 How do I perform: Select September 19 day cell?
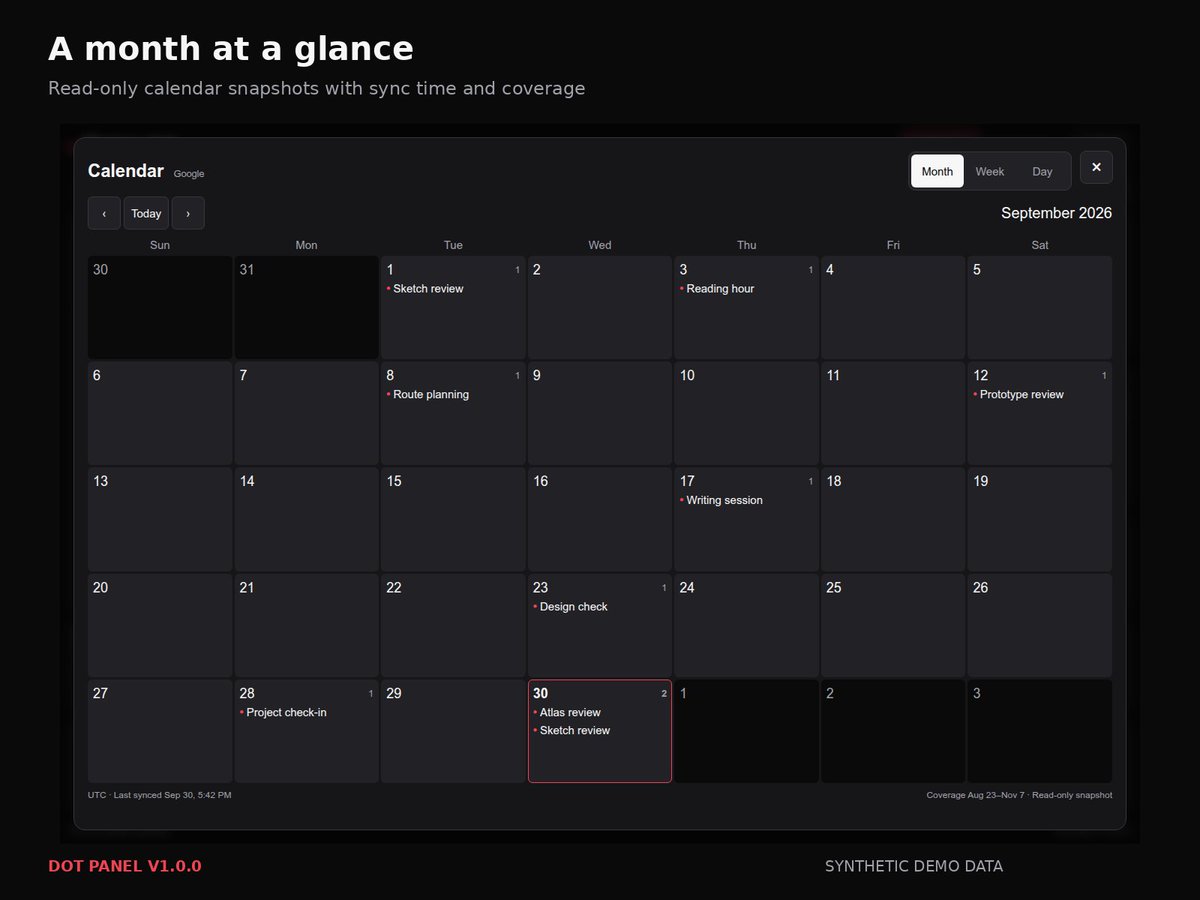(x=1040, y=519)
